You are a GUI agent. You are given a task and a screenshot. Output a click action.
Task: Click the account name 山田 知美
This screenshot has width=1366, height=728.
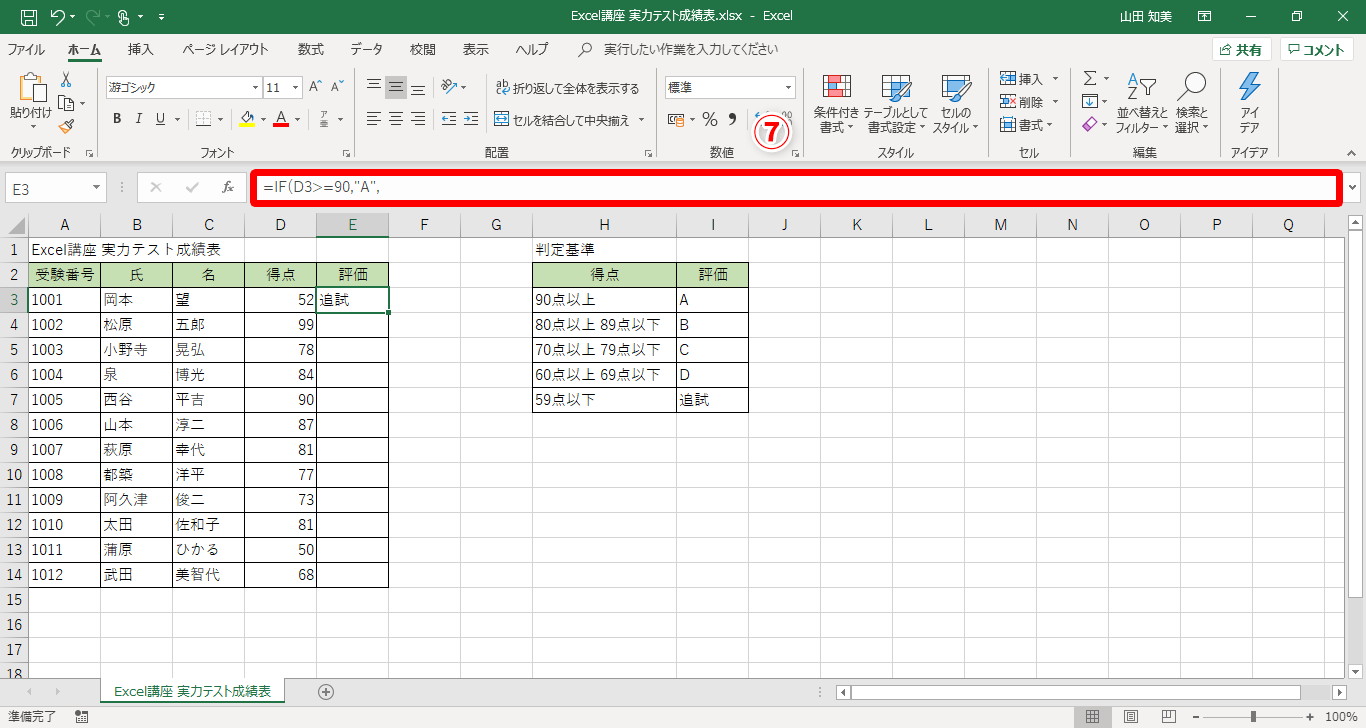(x=1148, y=16)
